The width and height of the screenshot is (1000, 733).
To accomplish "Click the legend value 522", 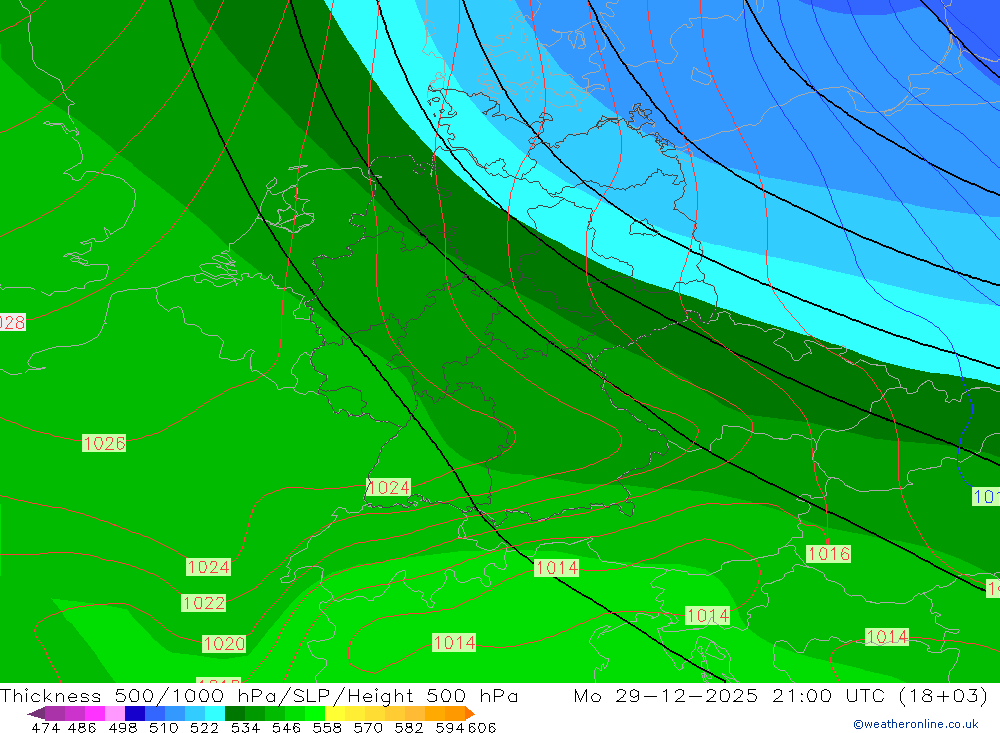I will [204, 728].
